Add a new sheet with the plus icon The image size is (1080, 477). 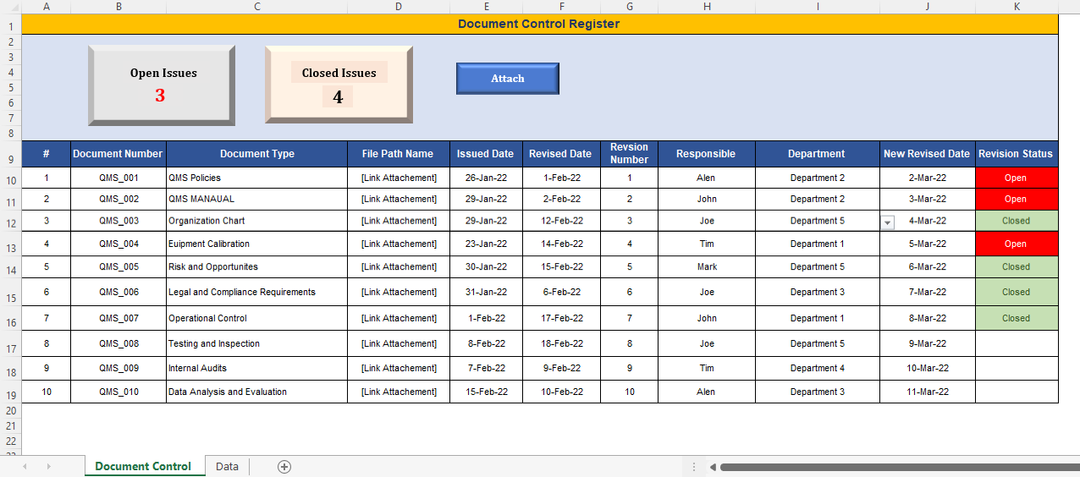[284, 467]
